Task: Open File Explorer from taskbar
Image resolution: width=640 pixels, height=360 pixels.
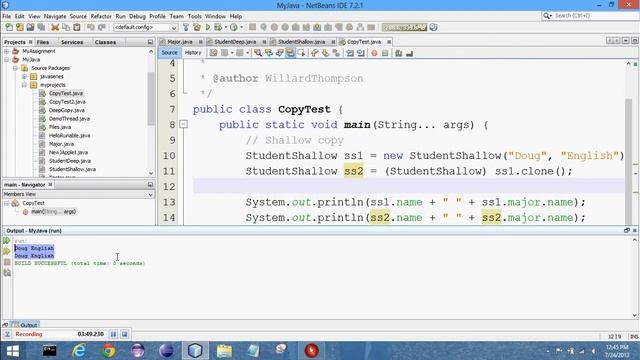Action: (x=224, y=351)
